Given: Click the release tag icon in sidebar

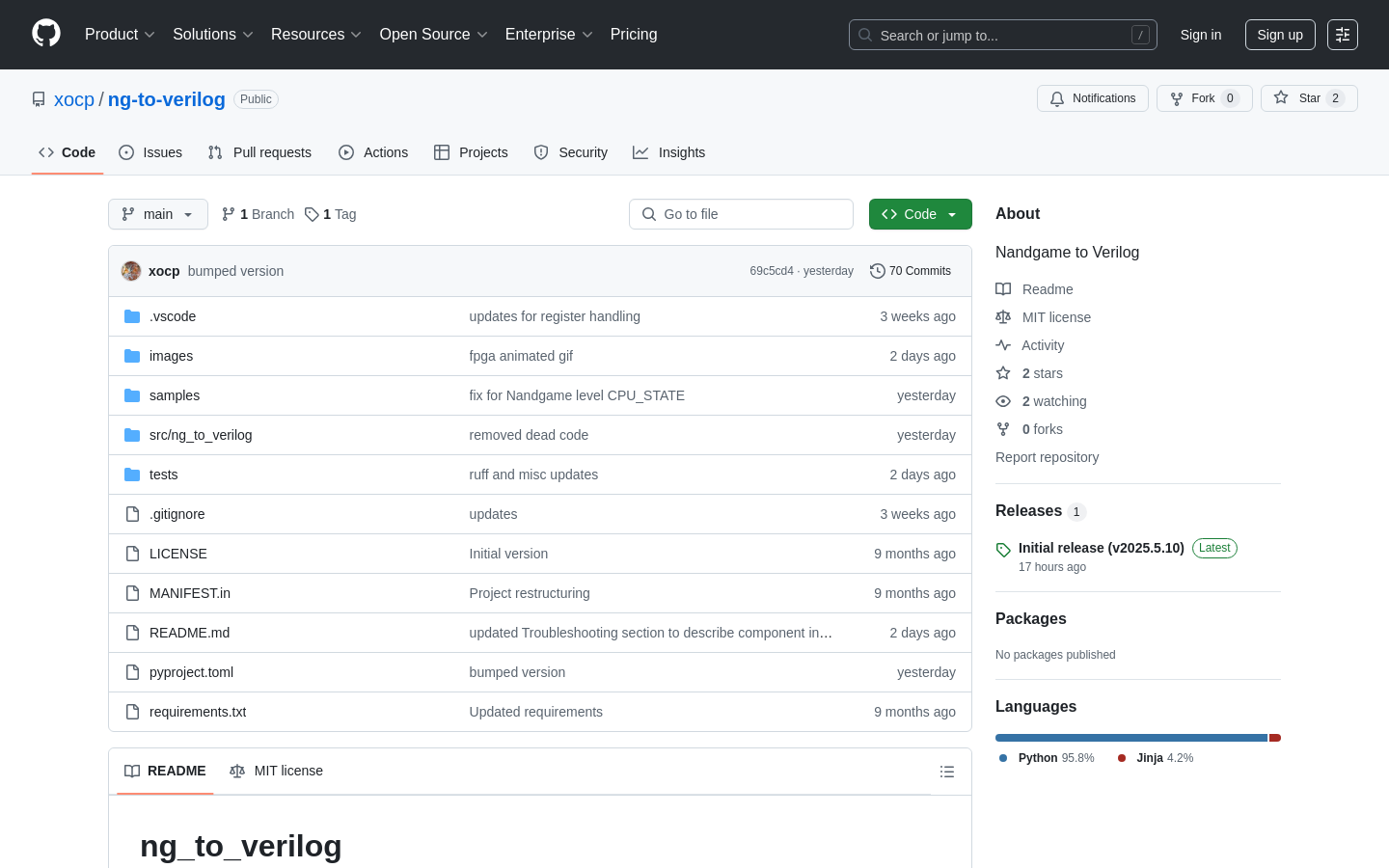Looking at the screenshot, I should [1003, 550].
